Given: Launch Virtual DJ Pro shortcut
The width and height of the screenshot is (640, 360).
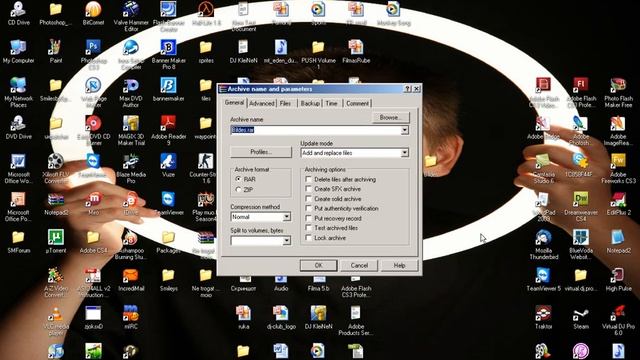Looking at the screenshot, I should pyautogui.click(x=618, y=320).
